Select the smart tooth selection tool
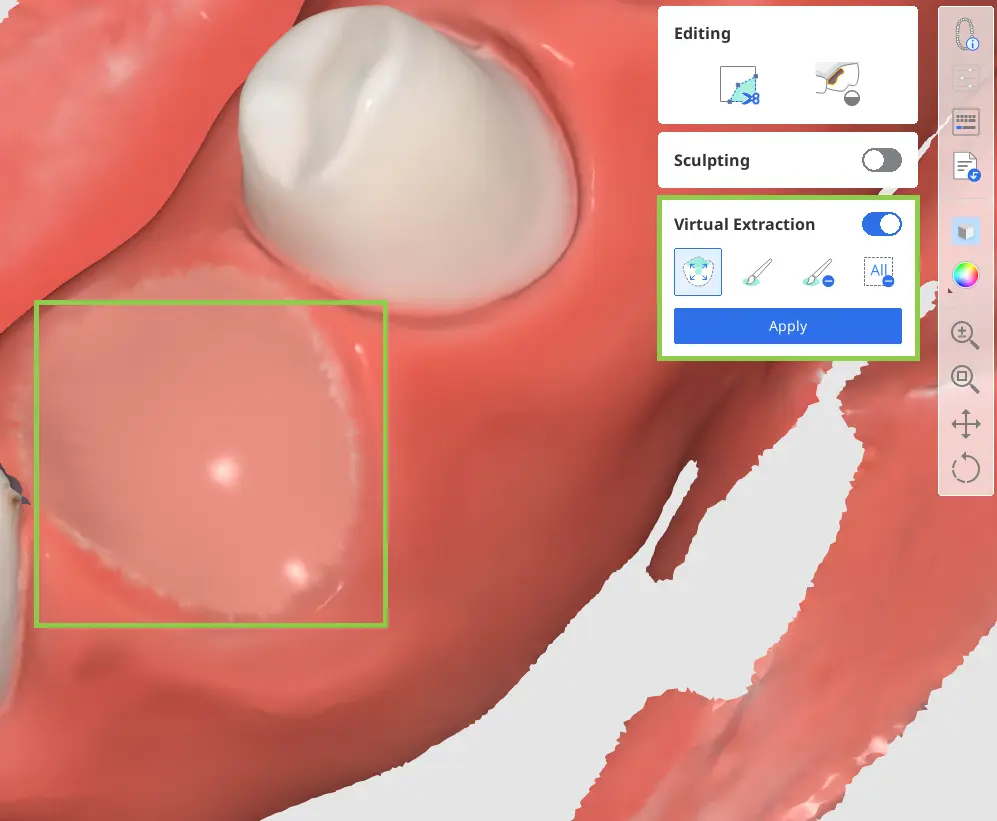Image resolution: width=997 pixels, height=821 pixels. tap(698, 272)
